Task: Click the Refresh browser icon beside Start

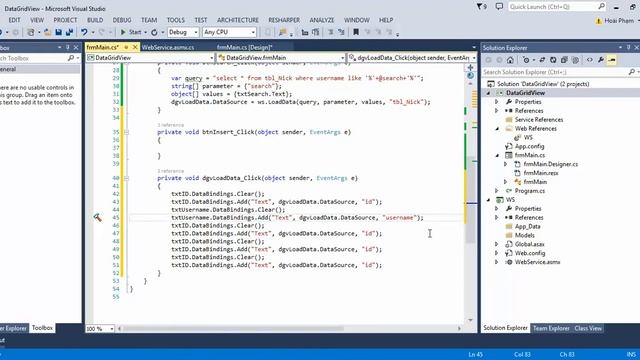Action: (x=154, y=32)
